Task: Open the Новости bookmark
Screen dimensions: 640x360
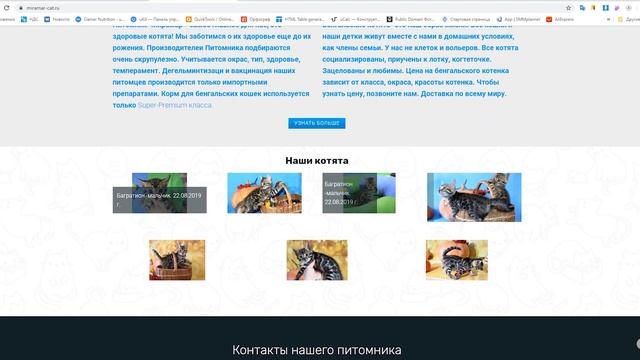Action: (57, 19)
